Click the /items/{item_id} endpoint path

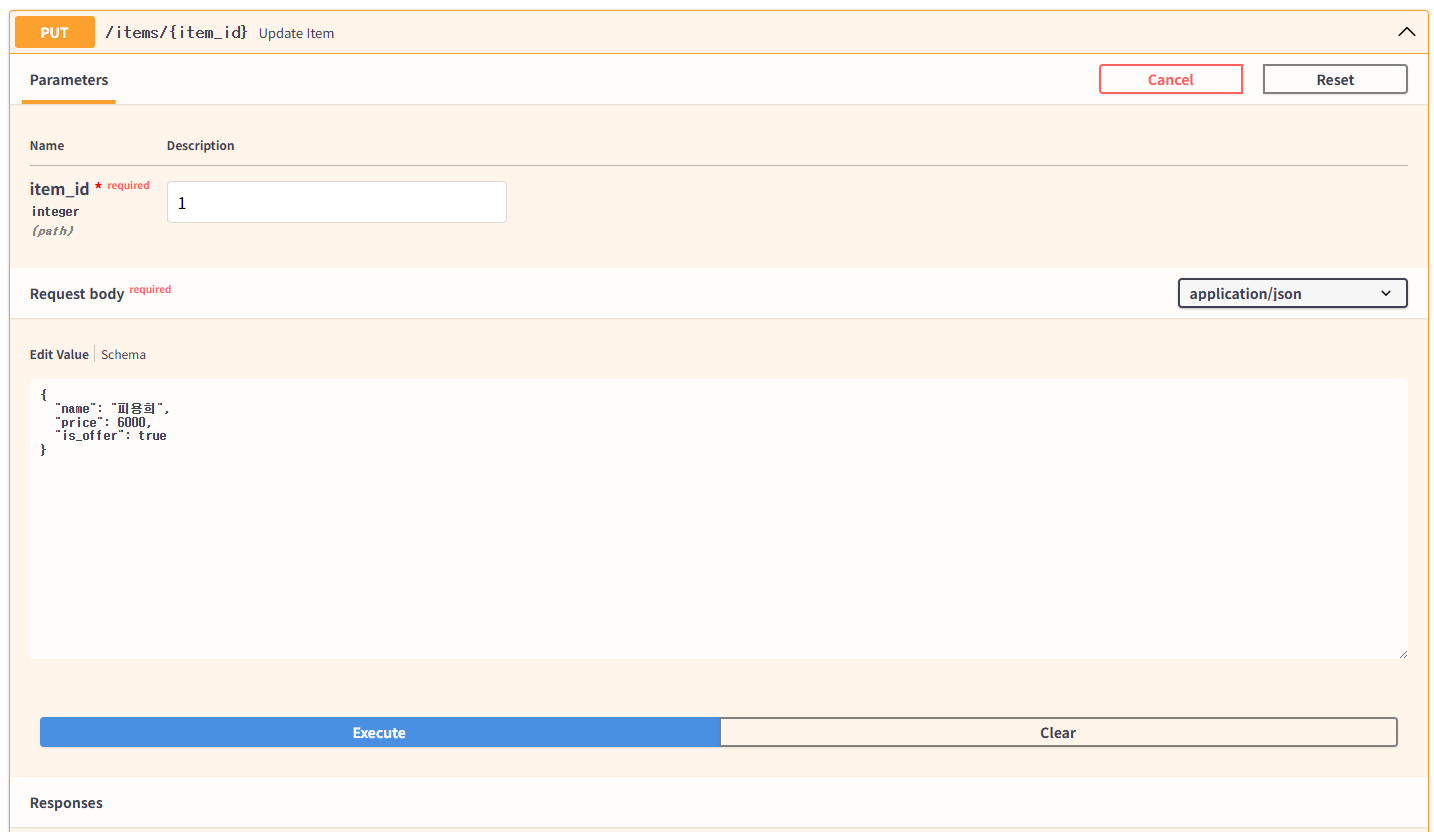(176, 32)
